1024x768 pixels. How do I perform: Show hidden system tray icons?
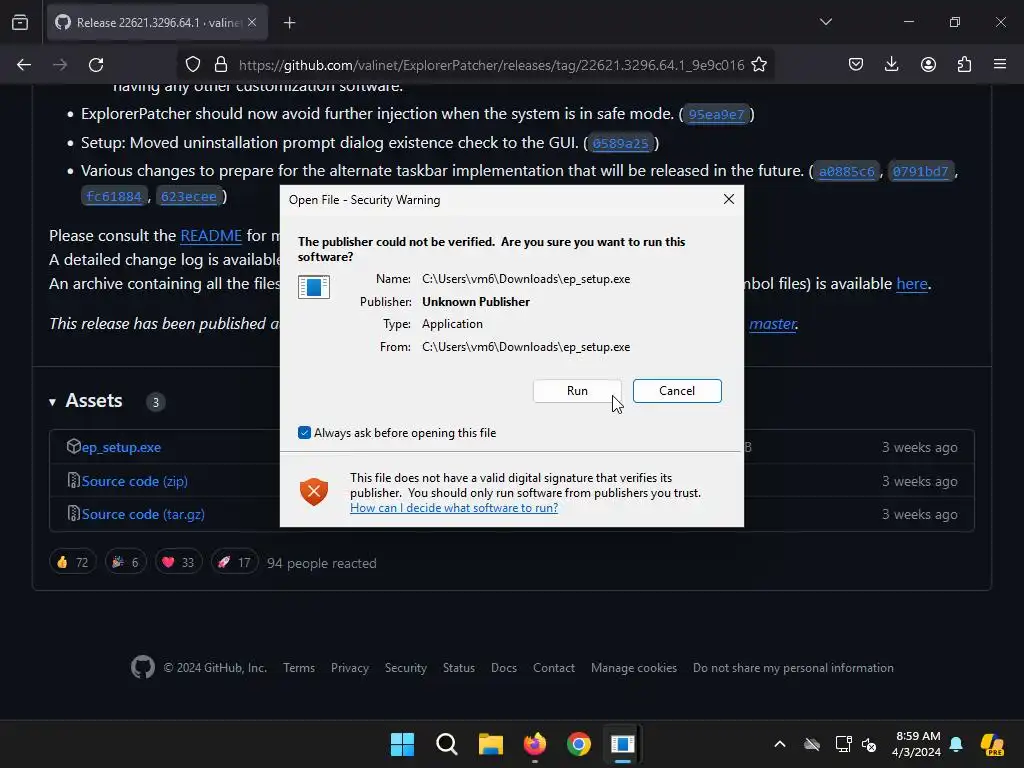[x=780, y=744]
